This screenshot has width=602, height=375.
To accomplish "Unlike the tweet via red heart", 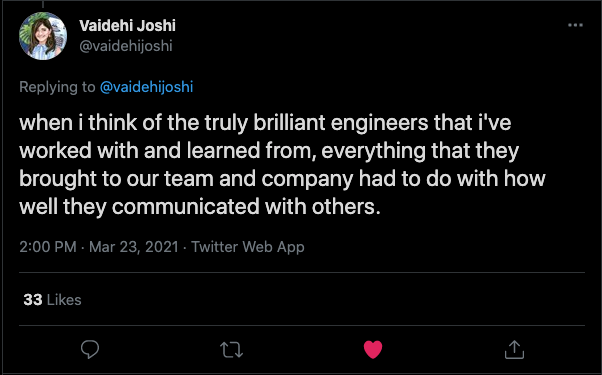I will pos(373,350).
